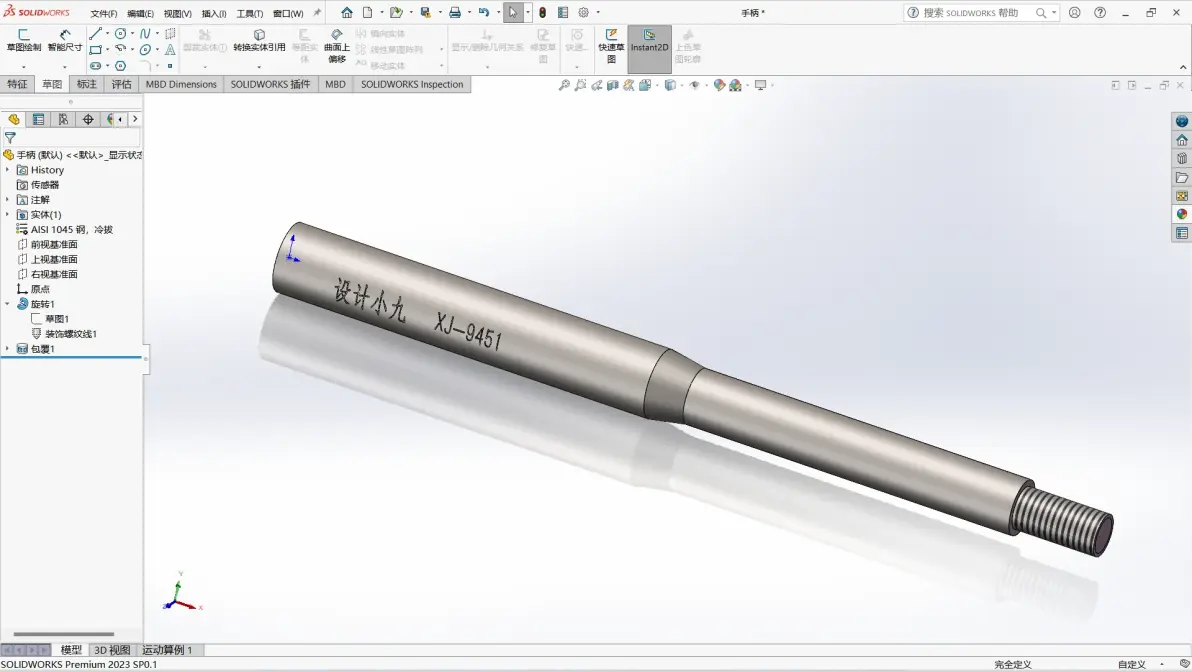The width and height of the screenshot is (1192, 671).
Task: Click the New document icon
Action: pyautogui.click(x=367, y=13)
